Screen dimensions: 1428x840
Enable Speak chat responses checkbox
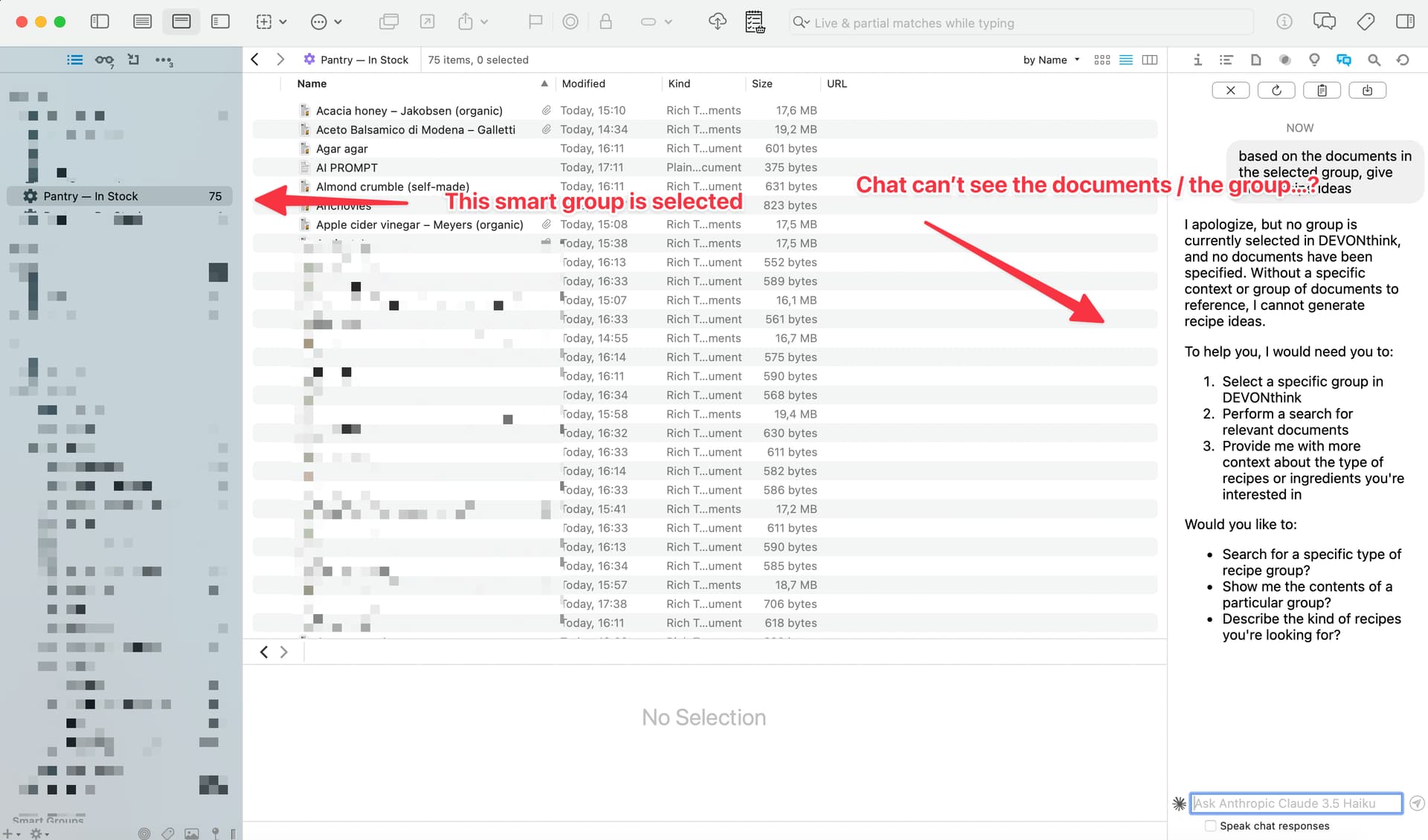pos(1210,826)
